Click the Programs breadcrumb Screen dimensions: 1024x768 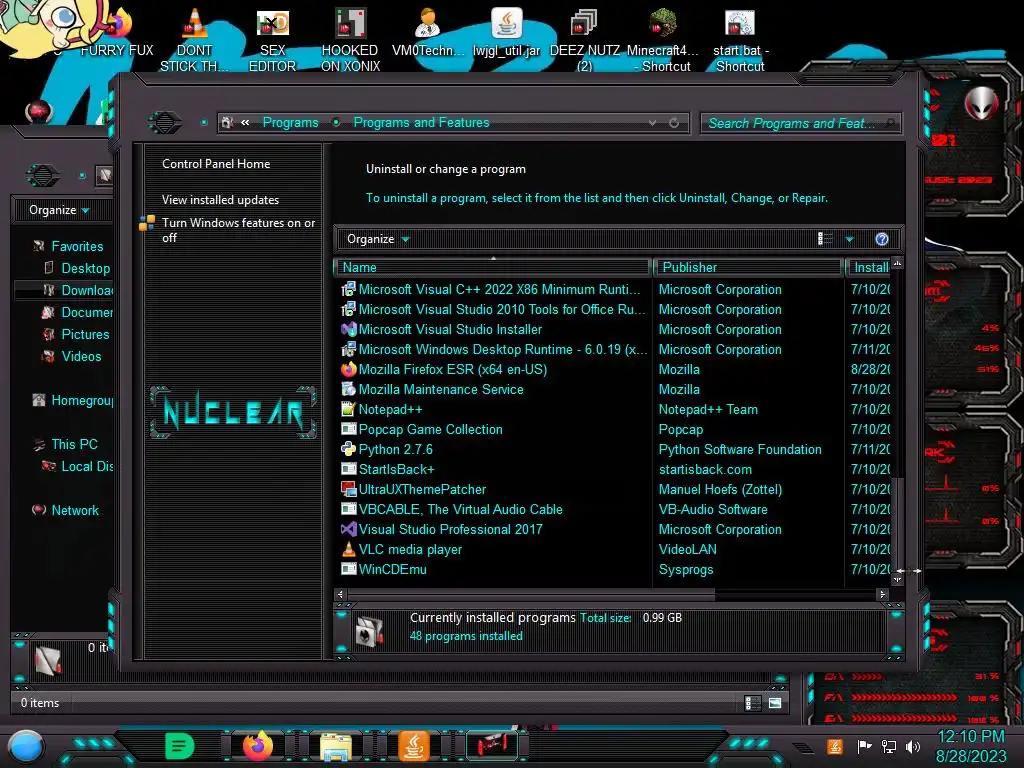pyautogui.click(x=291, y=122)
